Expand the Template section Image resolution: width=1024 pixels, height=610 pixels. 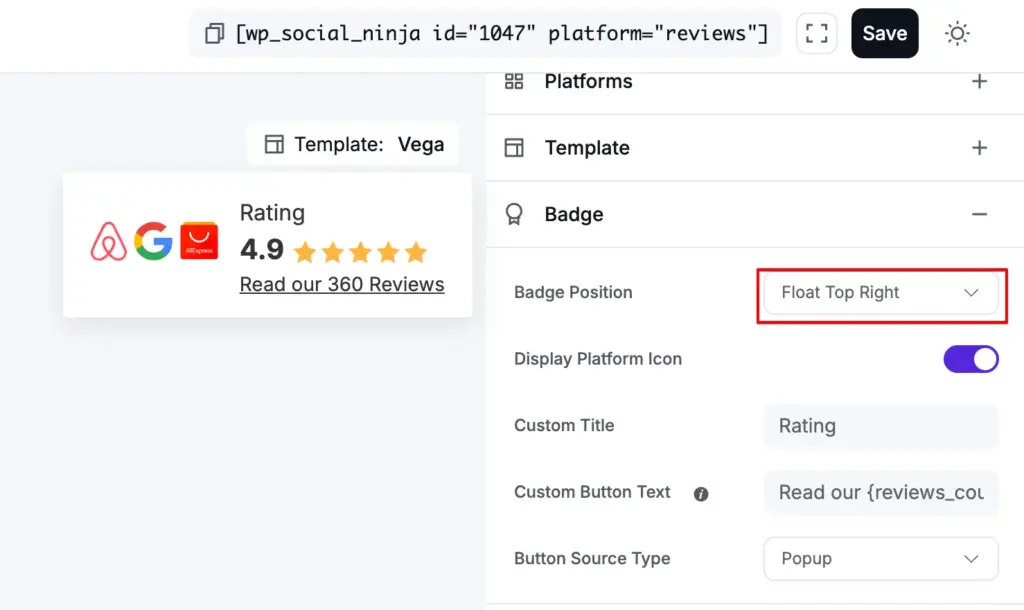coord(979,147)
